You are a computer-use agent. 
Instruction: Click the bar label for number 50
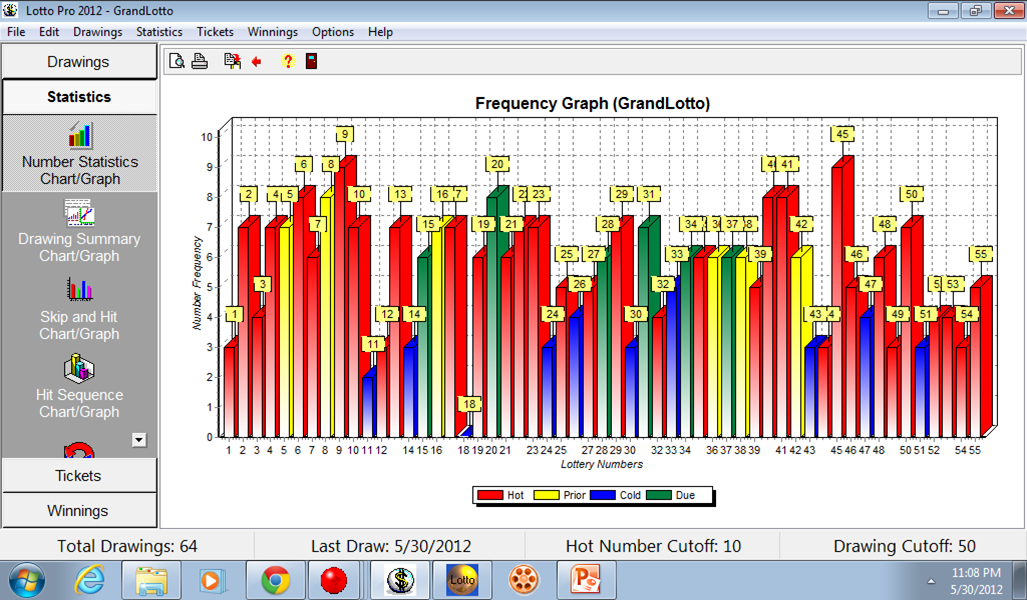point(912,194)
